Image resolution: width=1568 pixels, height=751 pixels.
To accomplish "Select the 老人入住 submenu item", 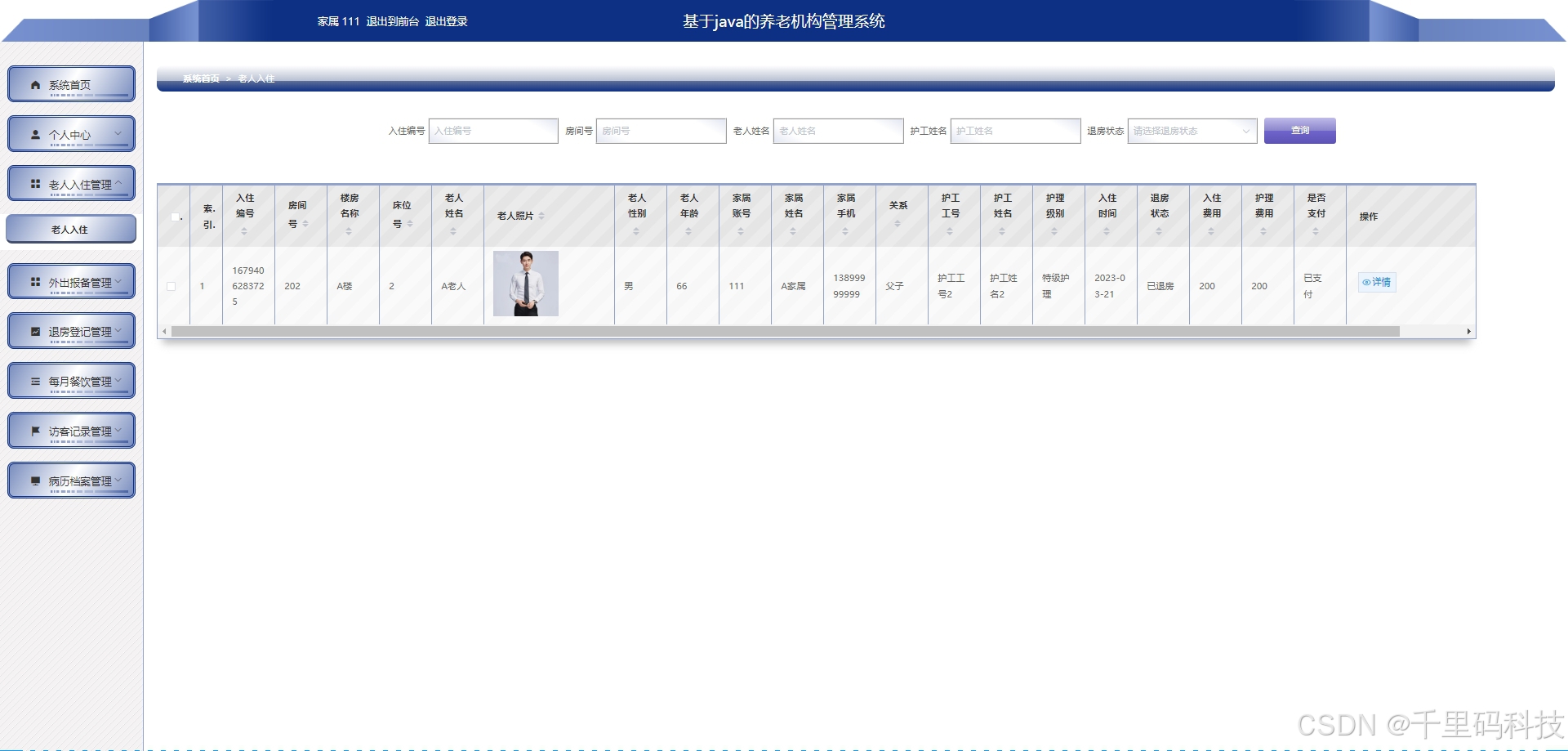I will (x=71, y=230).
